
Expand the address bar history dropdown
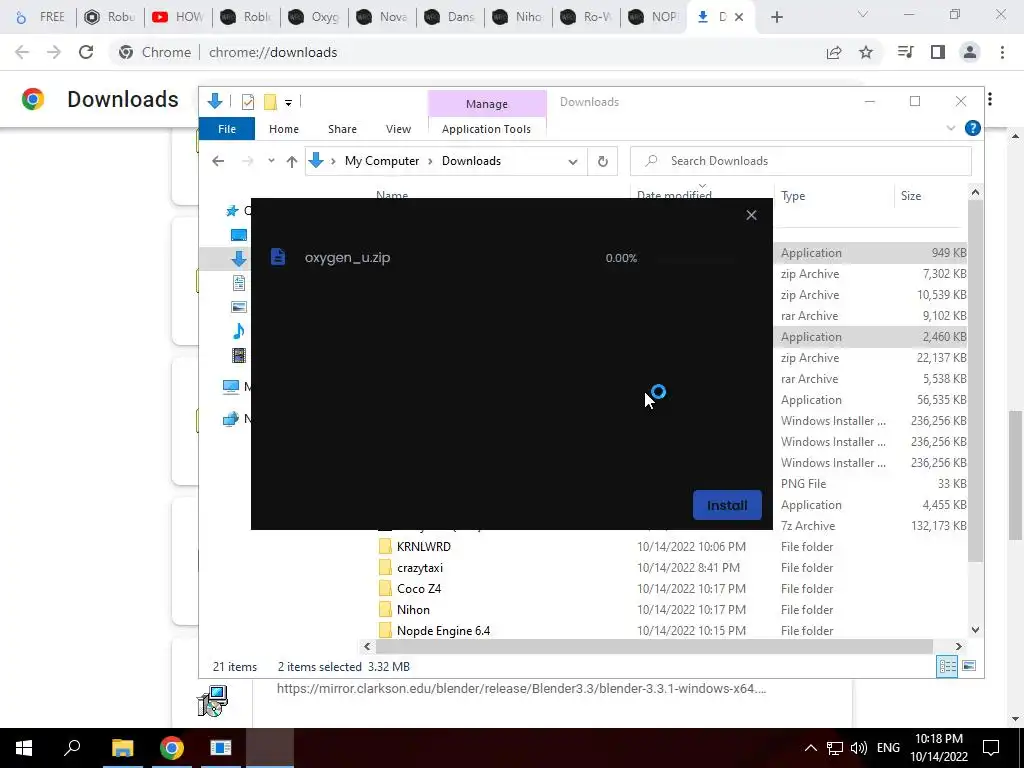point(573,161)
